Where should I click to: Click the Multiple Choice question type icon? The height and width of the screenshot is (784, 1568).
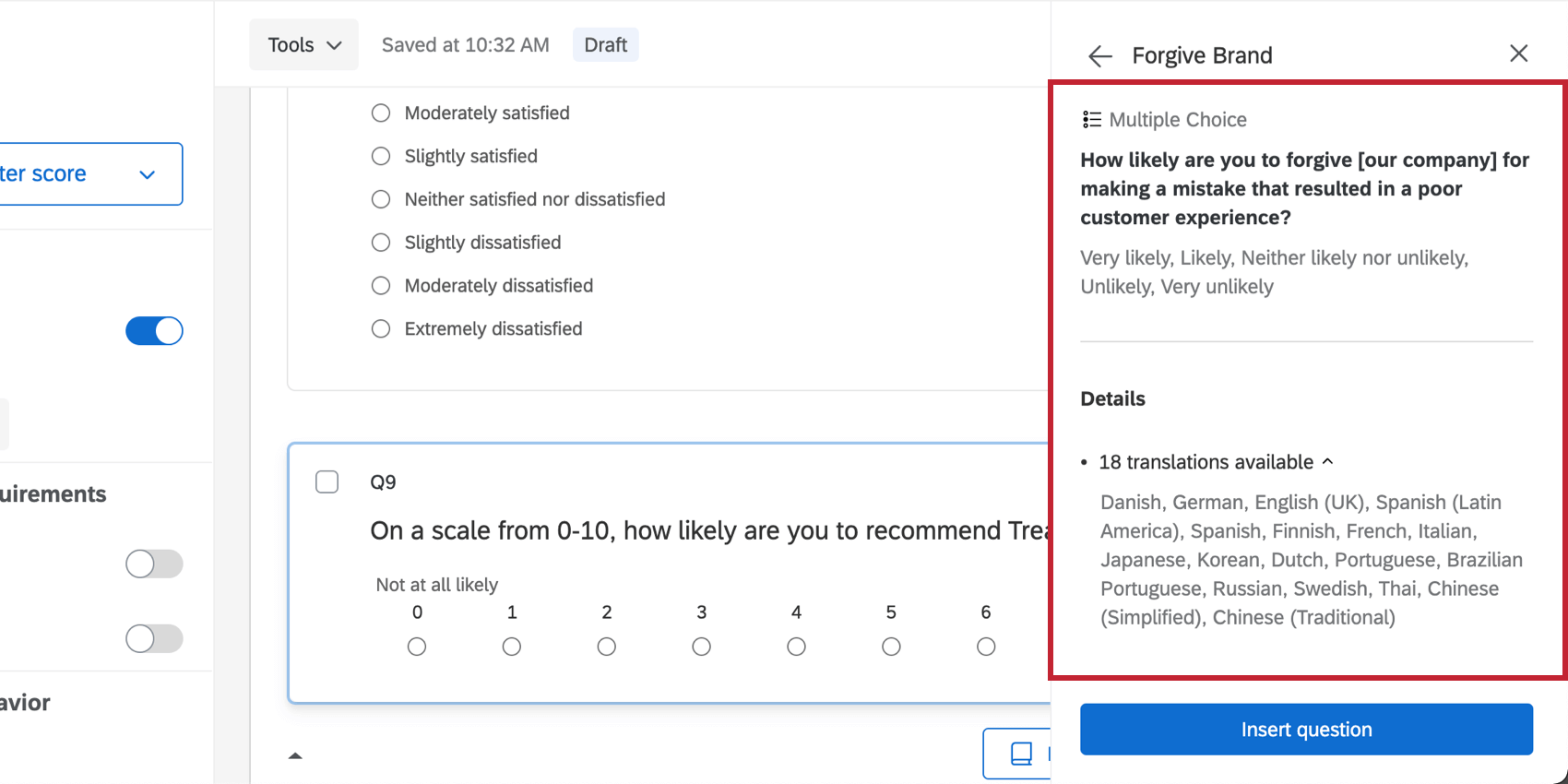click(1091, 119)
